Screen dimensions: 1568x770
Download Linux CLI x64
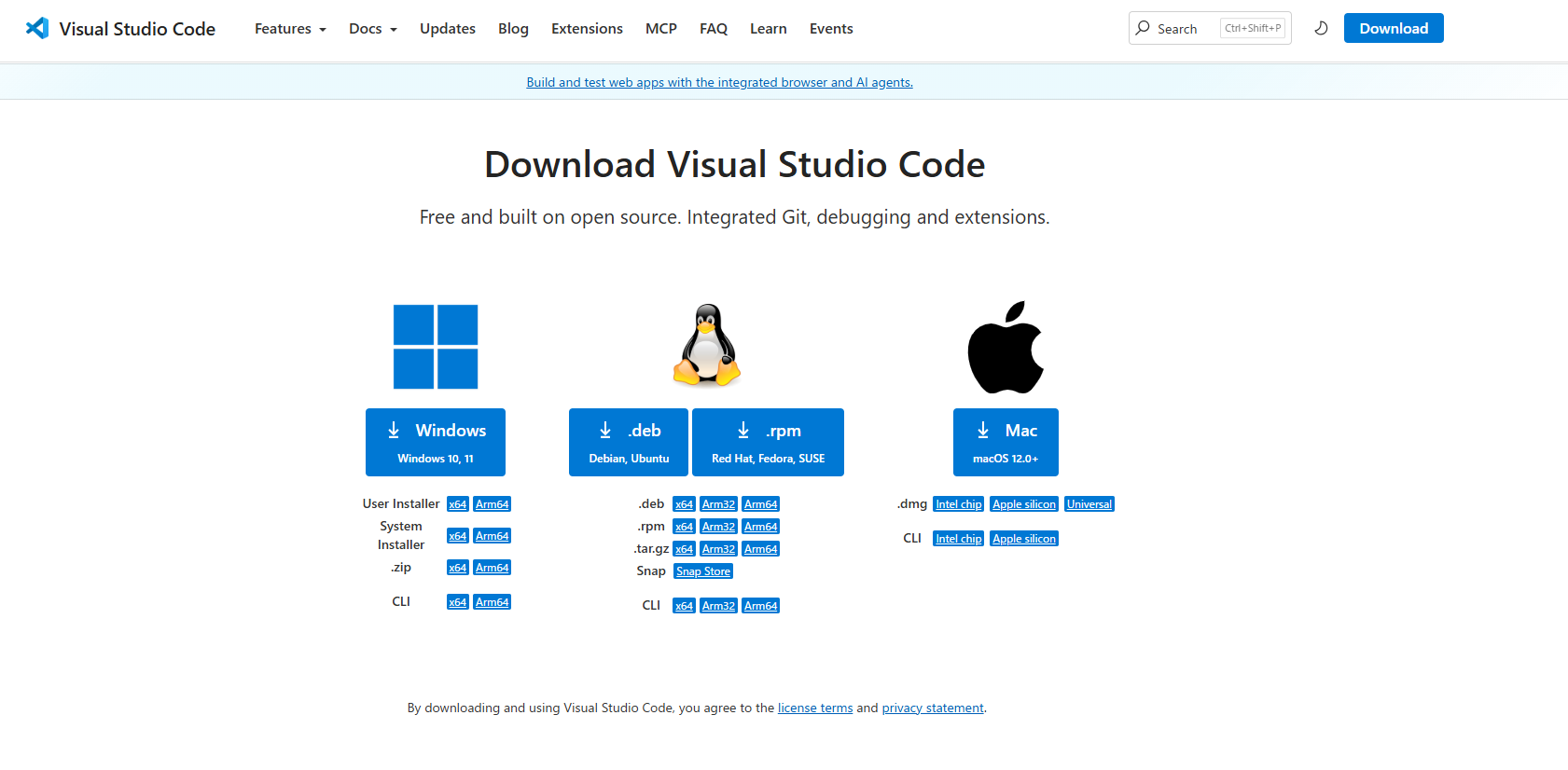[x=684, y=606]
